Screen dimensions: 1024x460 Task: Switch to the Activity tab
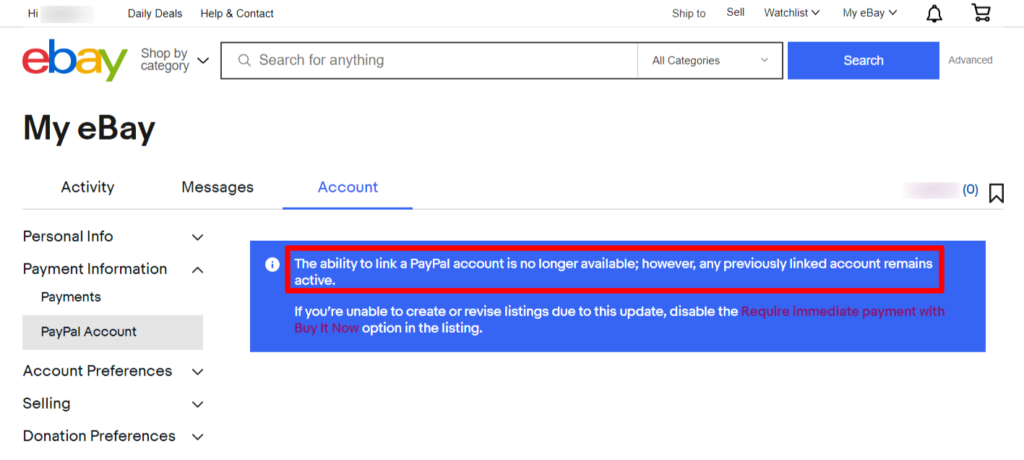88,188
